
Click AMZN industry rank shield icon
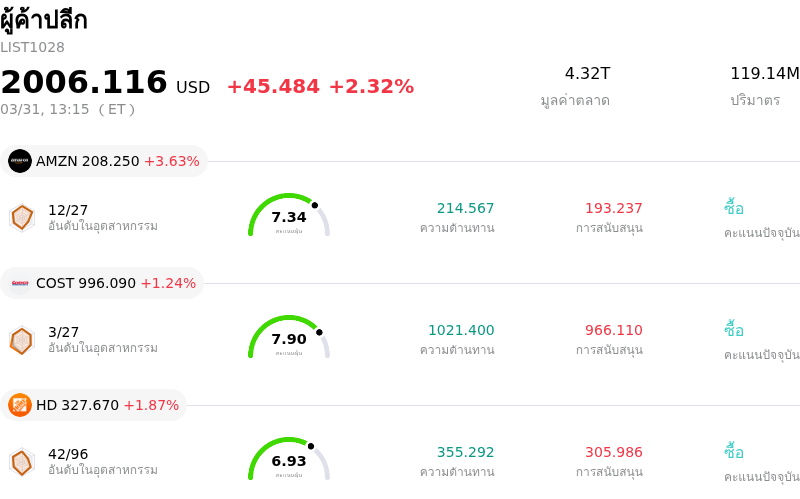(x=22, y=217)
